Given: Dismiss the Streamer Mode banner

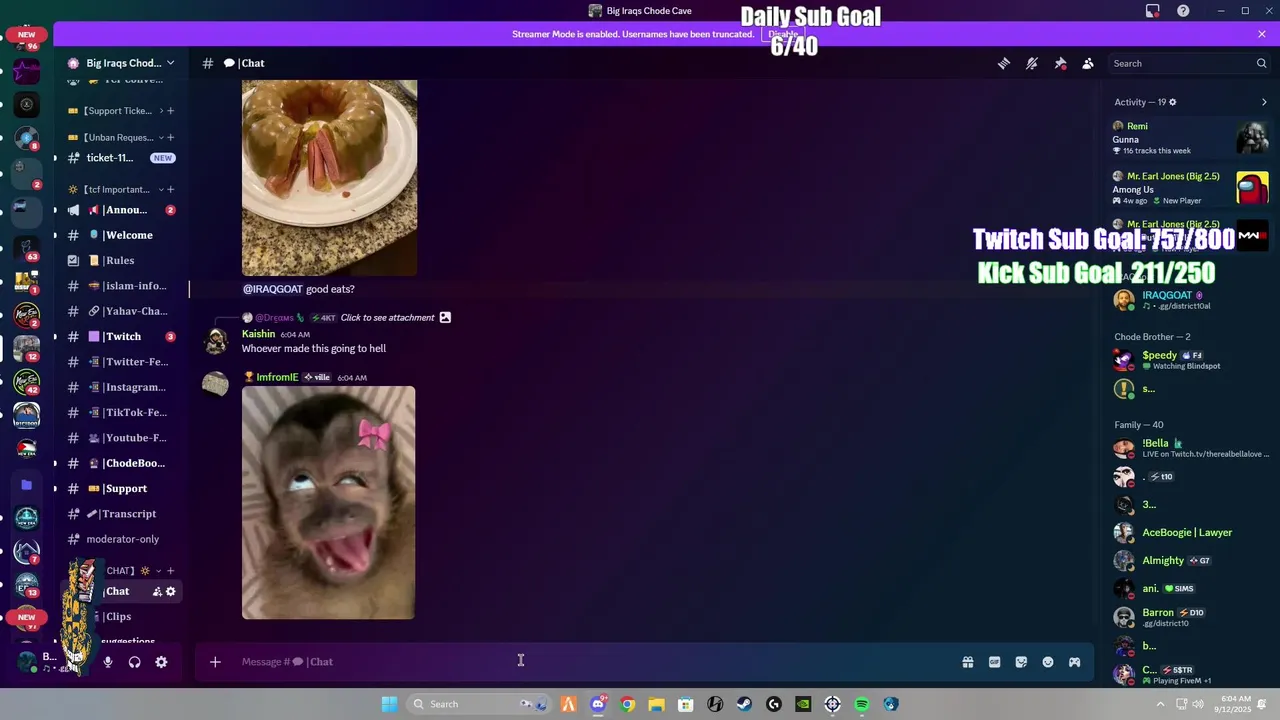Looking at the screenshot, I should coord(1262,34).
